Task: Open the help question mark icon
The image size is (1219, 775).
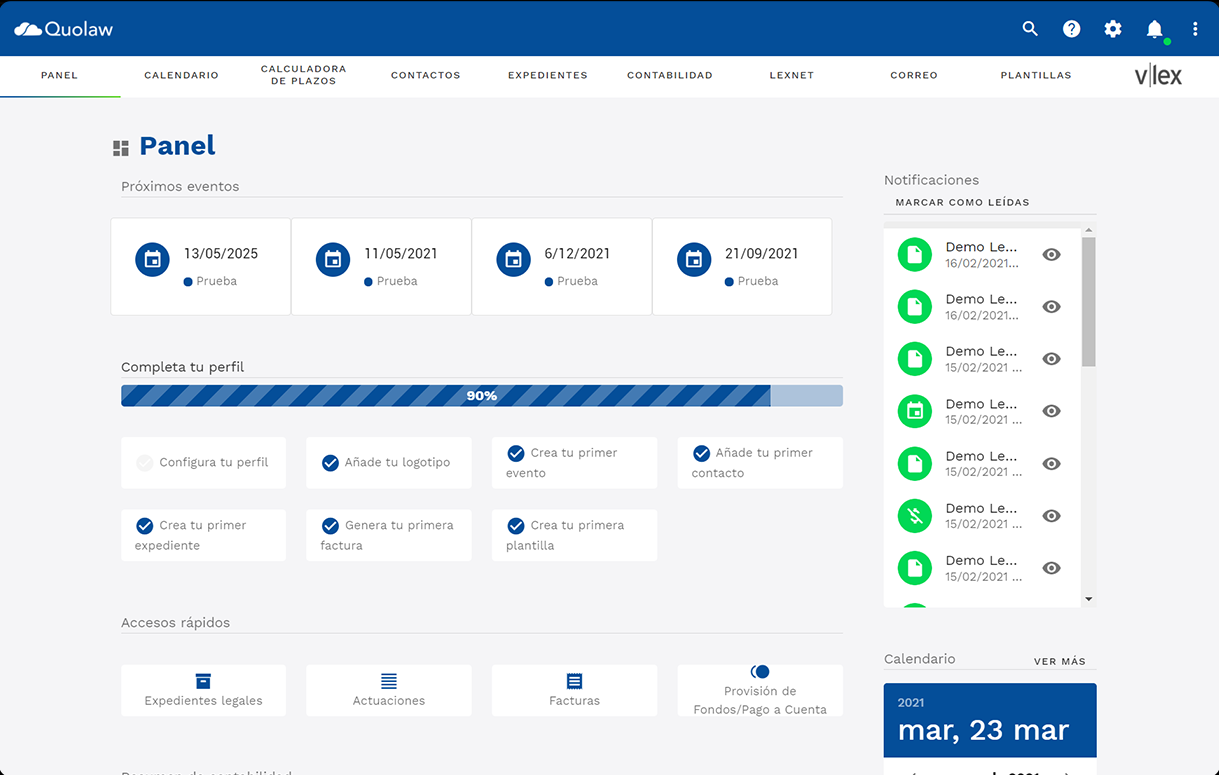Action: 1071,29
